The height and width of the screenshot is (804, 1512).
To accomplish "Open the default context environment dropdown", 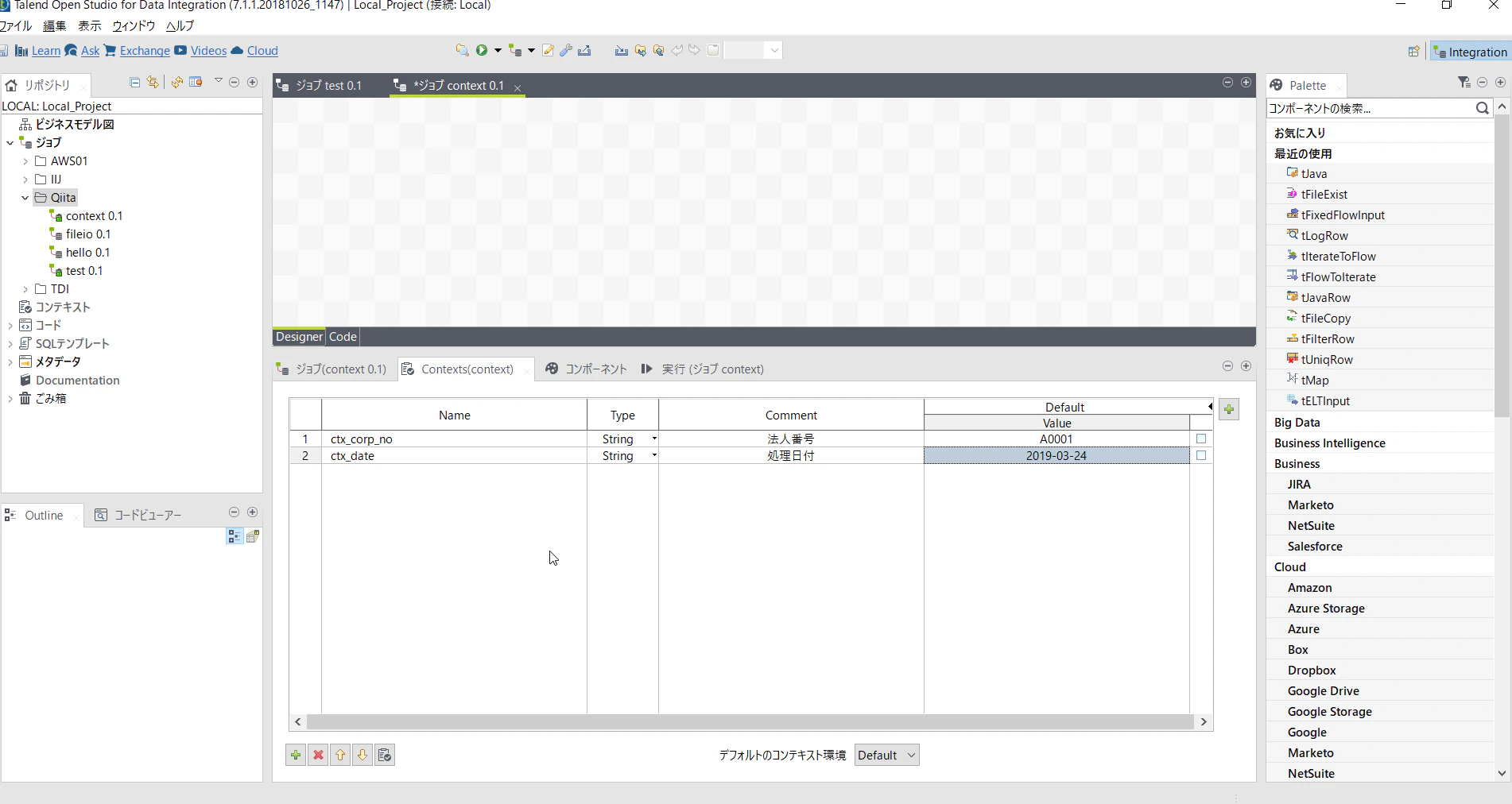I will pyautogui.click(x=887, y=755).
